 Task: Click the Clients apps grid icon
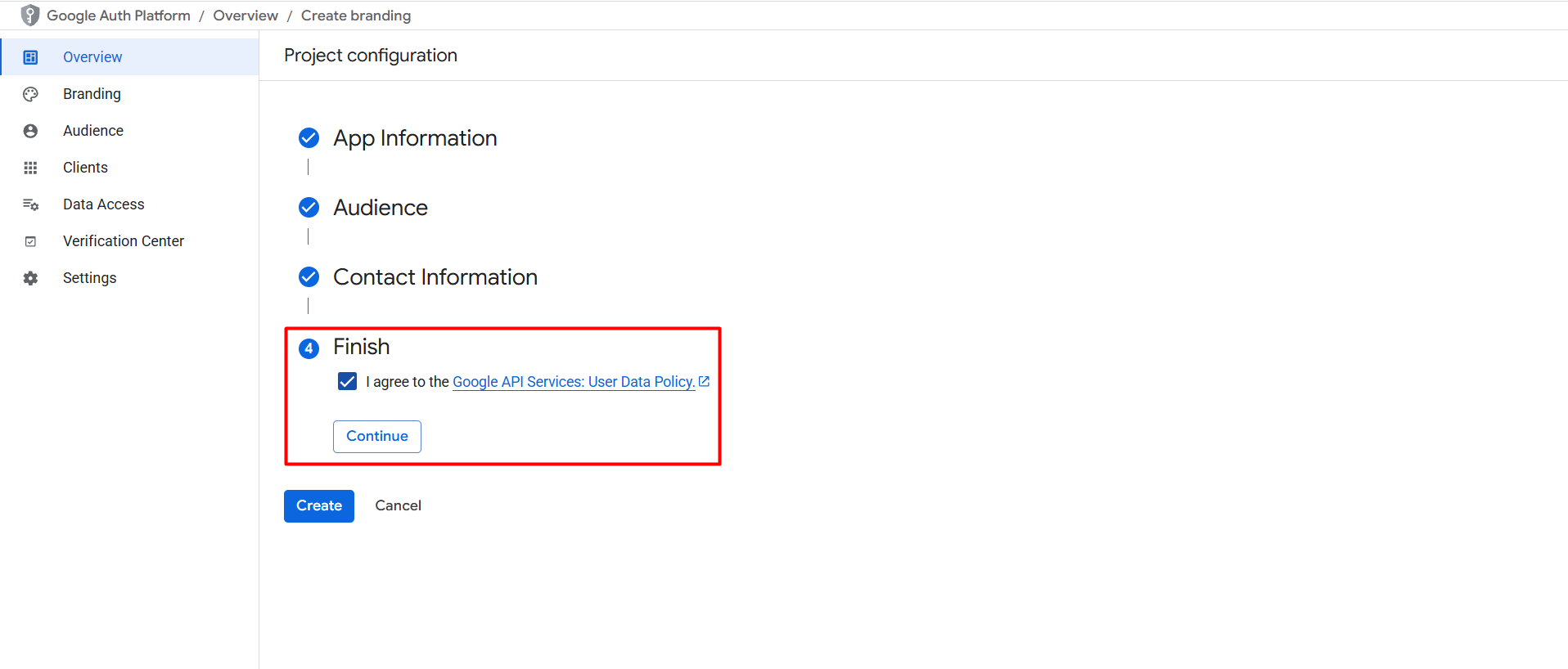point(30,168)
